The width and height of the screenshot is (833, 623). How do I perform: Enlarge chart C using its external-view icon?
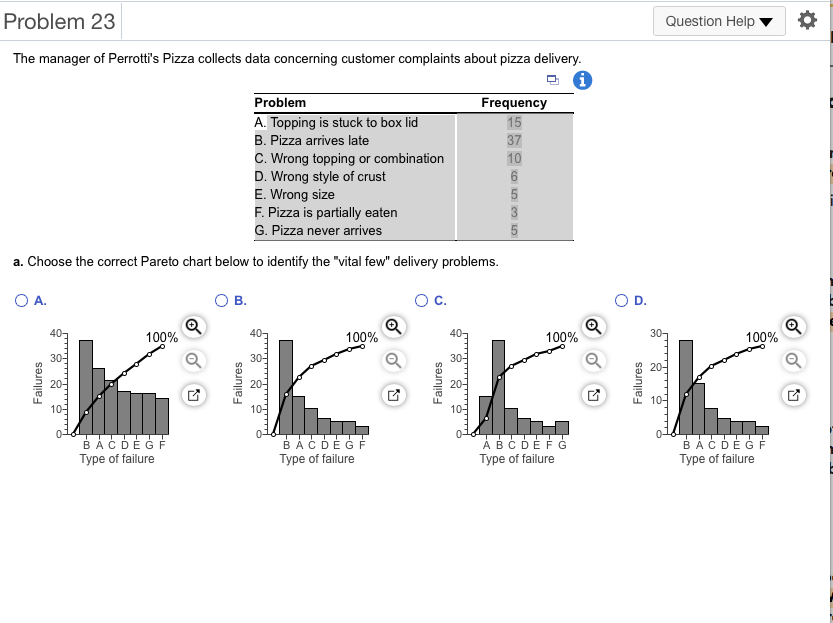point(593,395)
